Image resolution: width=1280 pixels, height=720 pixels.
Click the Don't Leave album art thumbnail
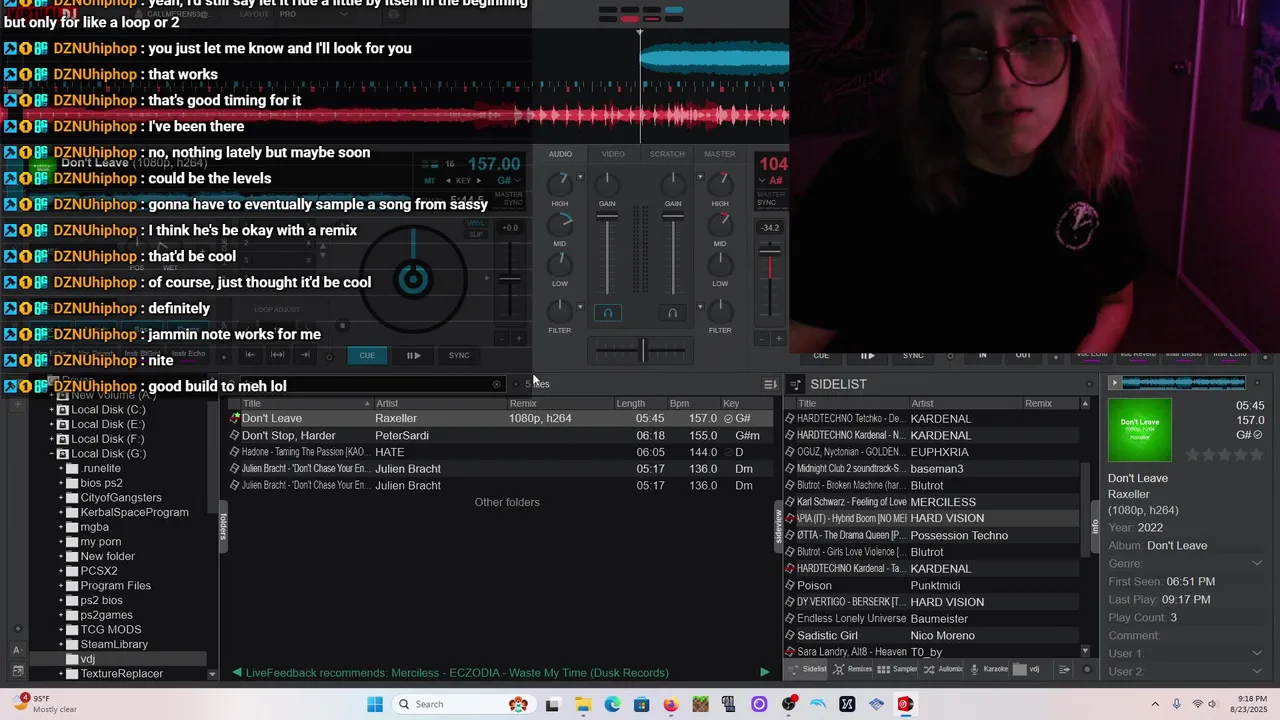point(1140,430)
